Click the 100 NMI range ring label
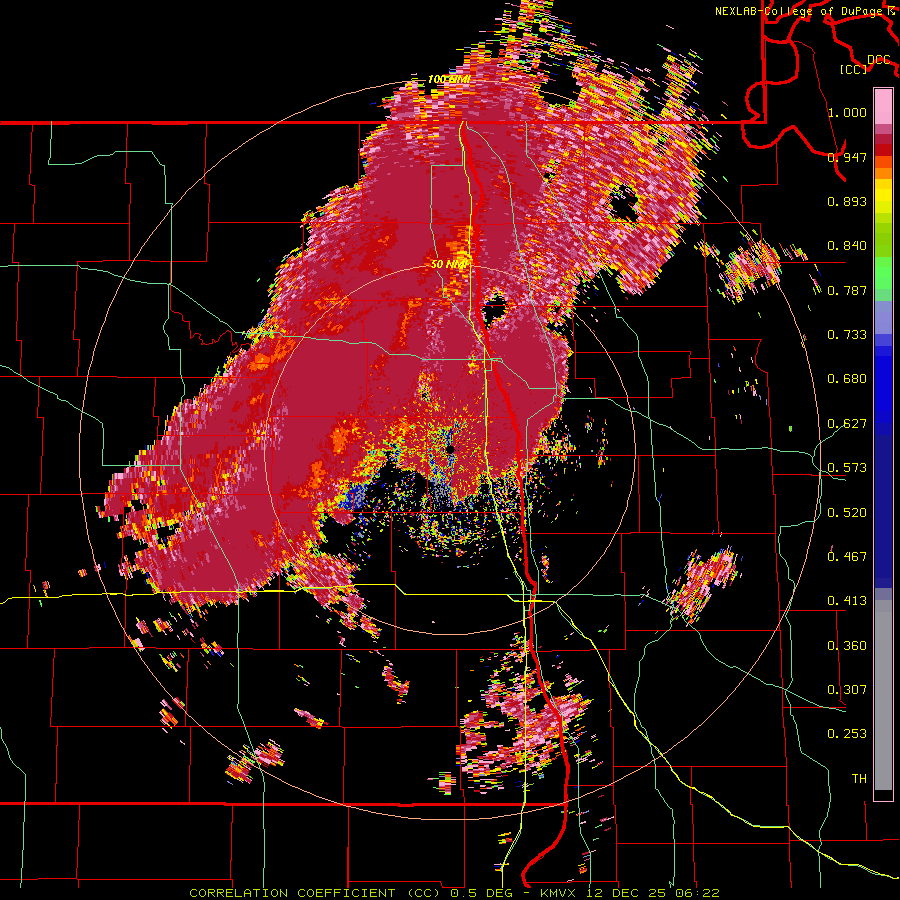 click(x=449, y=79)
